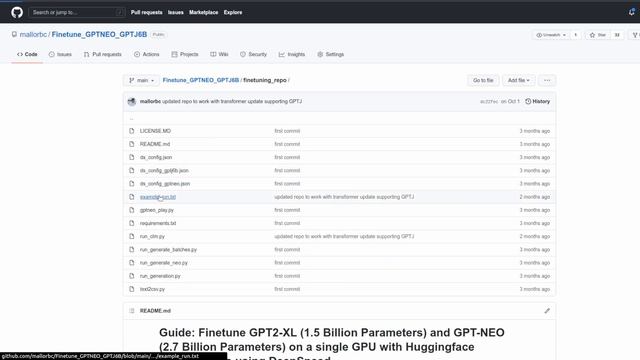The height and width of the screenshot is (360, 640).
Task: Open the Actions tab
Action: point(147,54)
